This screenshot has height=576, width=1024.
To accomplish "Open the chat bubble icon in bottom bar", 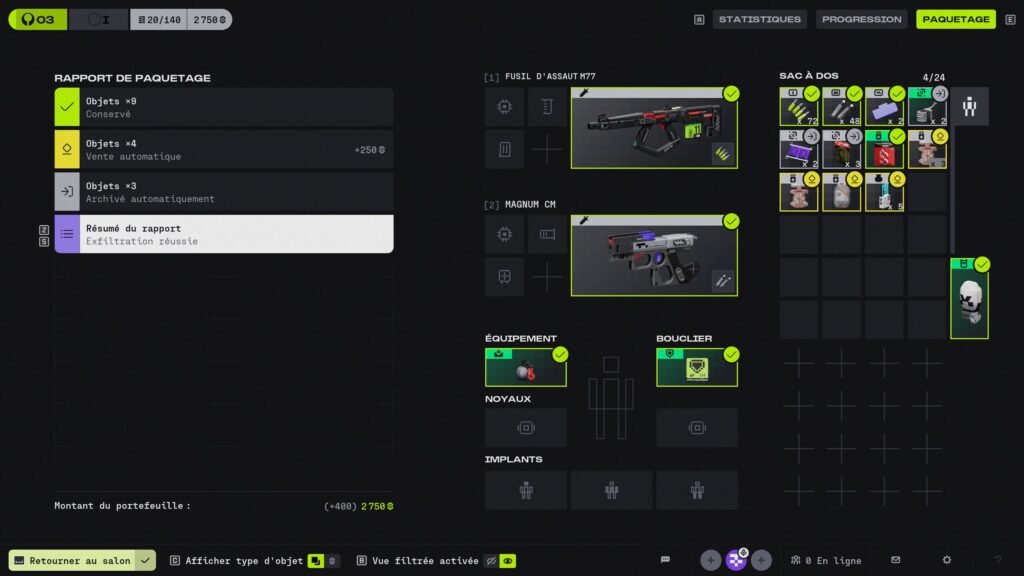I will [x=665, y=560].
